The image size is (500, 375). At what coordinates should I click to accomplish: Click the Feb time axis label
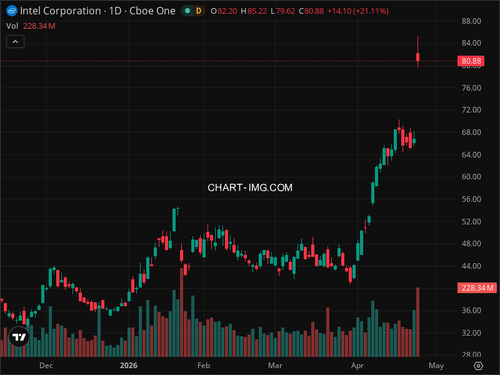tap(204, 366)
